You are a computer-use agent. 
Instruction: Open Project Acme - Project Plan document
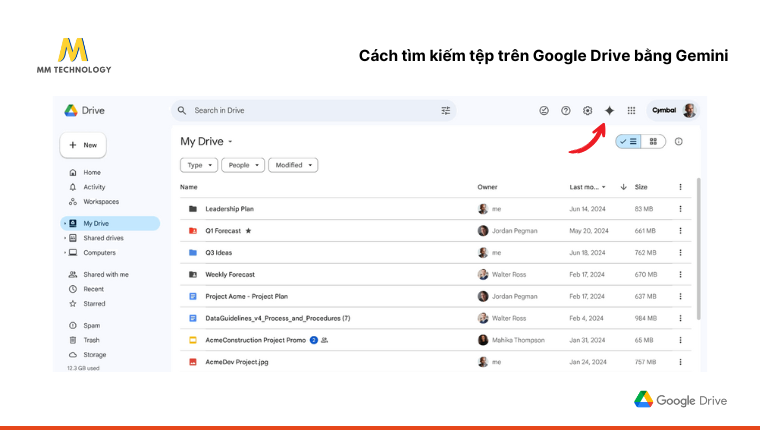pyautogui.click(x=246, y=296)
